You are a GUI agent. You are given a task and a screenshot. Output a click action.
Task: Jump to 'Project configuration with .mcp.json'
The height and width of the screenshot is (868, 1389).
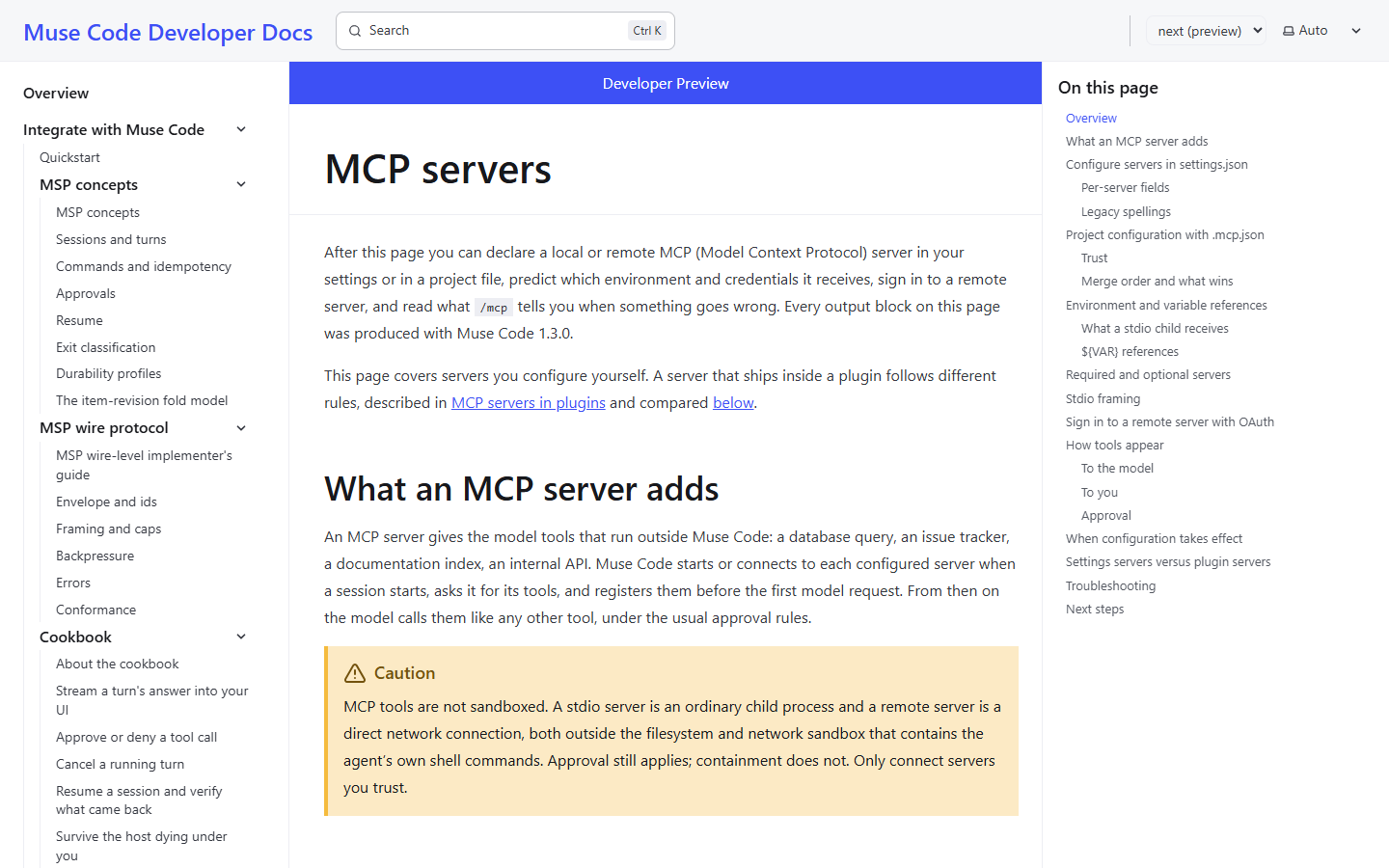pyautogui.click(x=1165, y=234)
